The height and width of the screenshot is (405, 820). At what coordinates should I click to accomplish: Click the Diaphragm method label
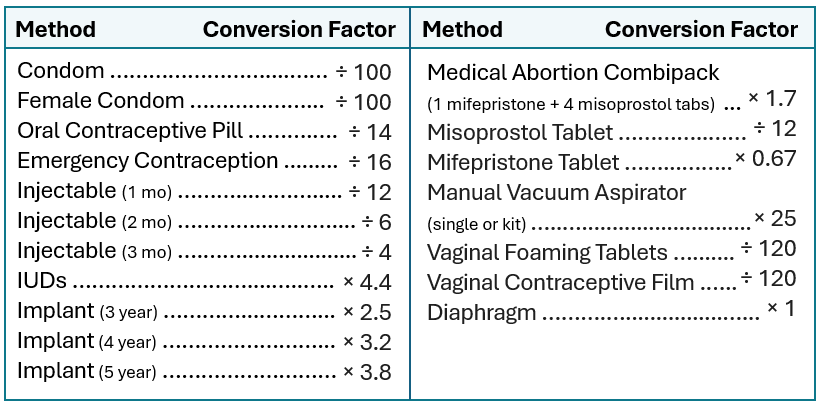482,313
